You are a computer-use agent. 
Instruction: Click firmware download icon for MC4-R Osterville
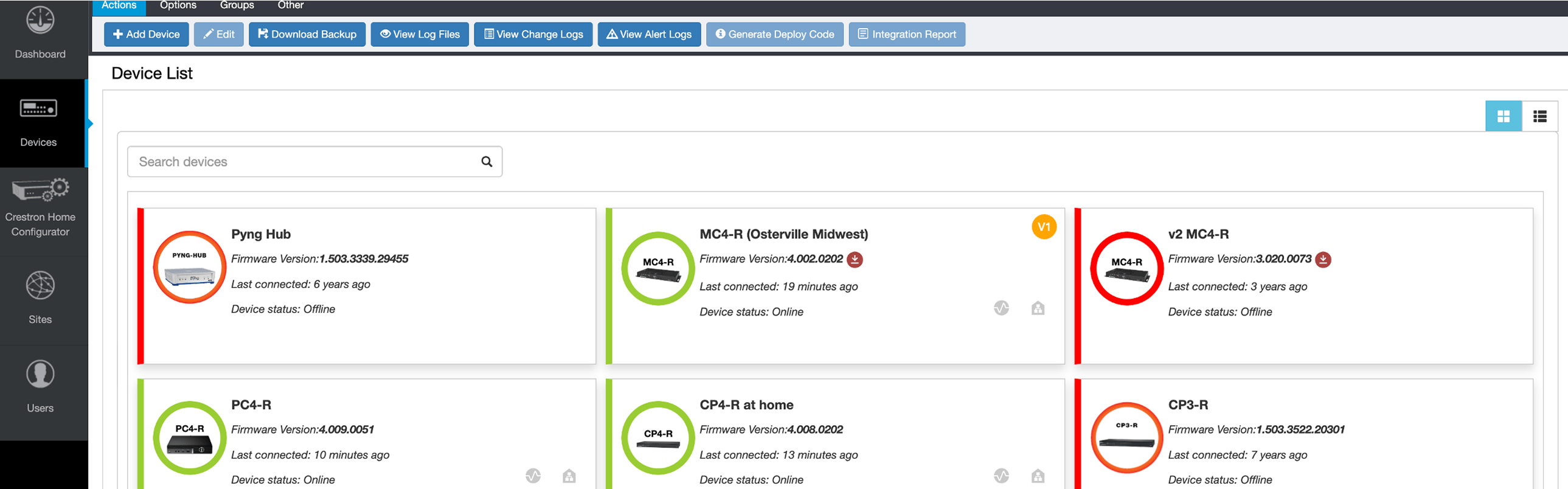point(855,260)
